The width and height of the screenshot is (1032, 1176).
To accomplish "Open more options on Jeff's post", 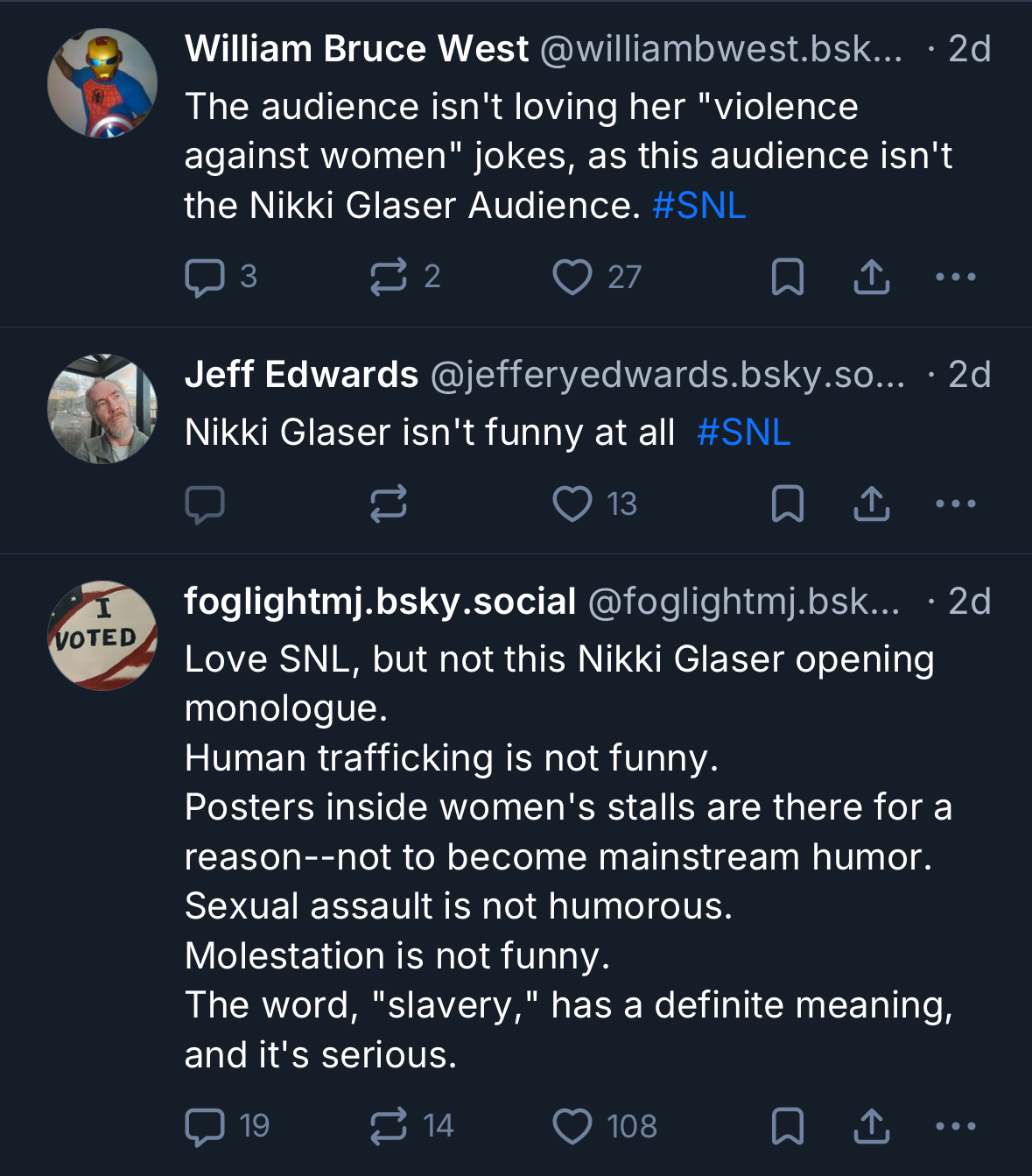I will 955,504.
